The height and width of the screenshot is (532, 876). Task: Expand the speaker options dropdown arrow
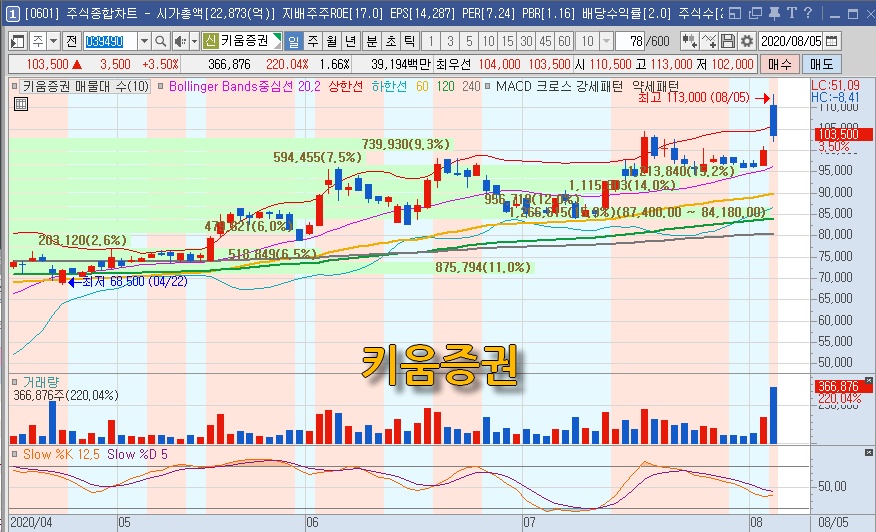194,41
